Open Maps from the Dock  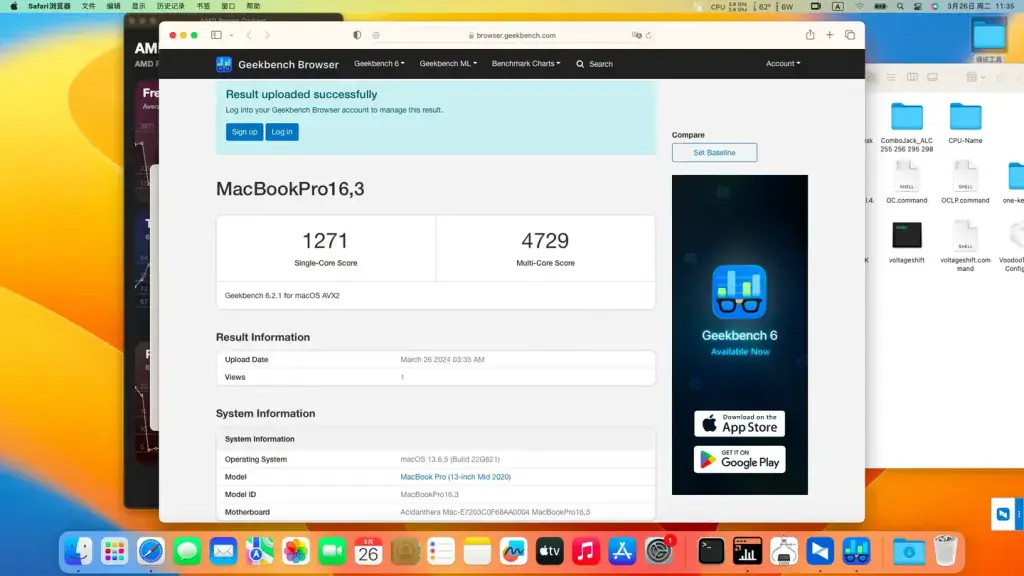click(259, 551)
